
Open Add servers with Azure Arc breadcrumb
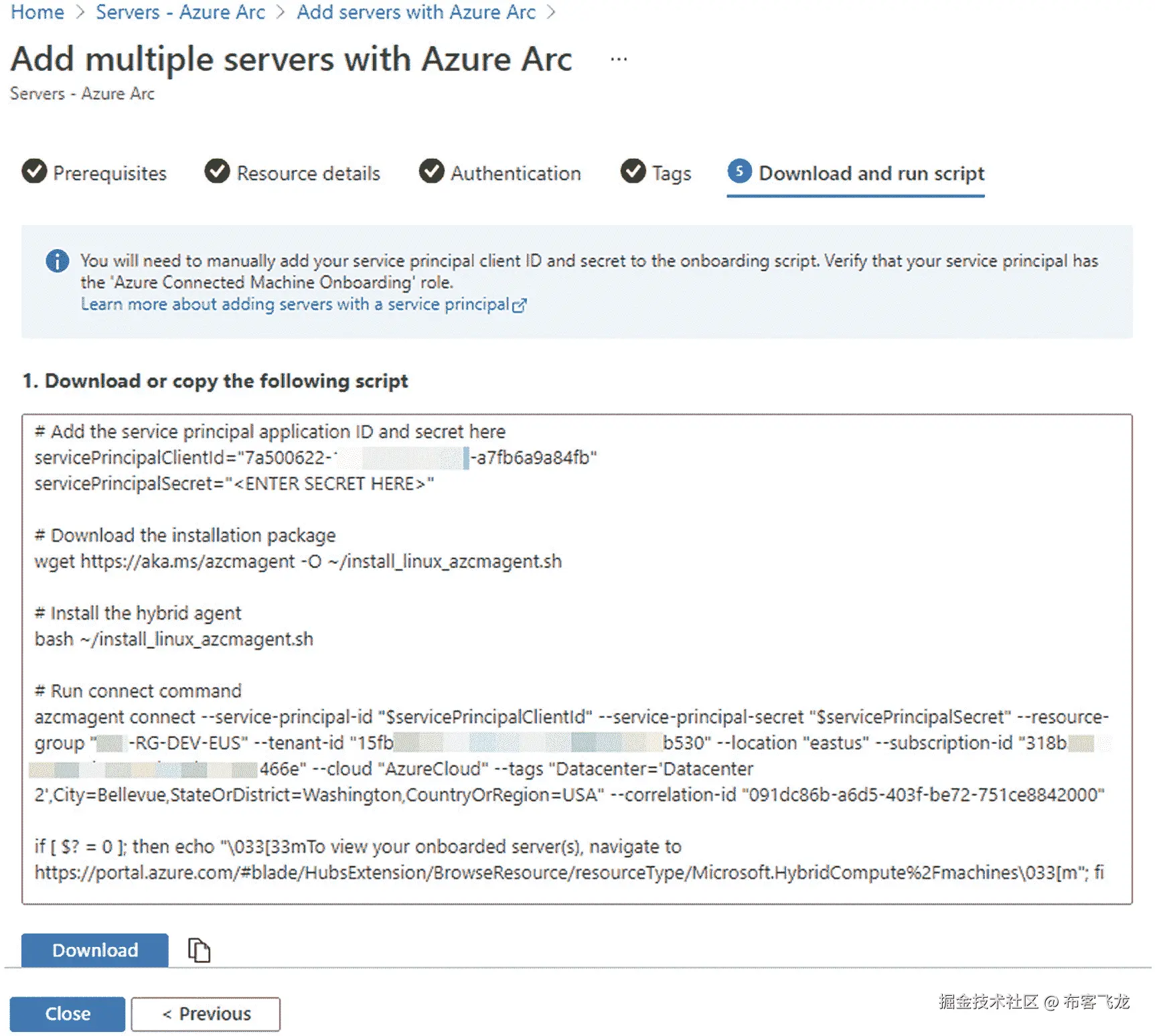pos(416,12)
